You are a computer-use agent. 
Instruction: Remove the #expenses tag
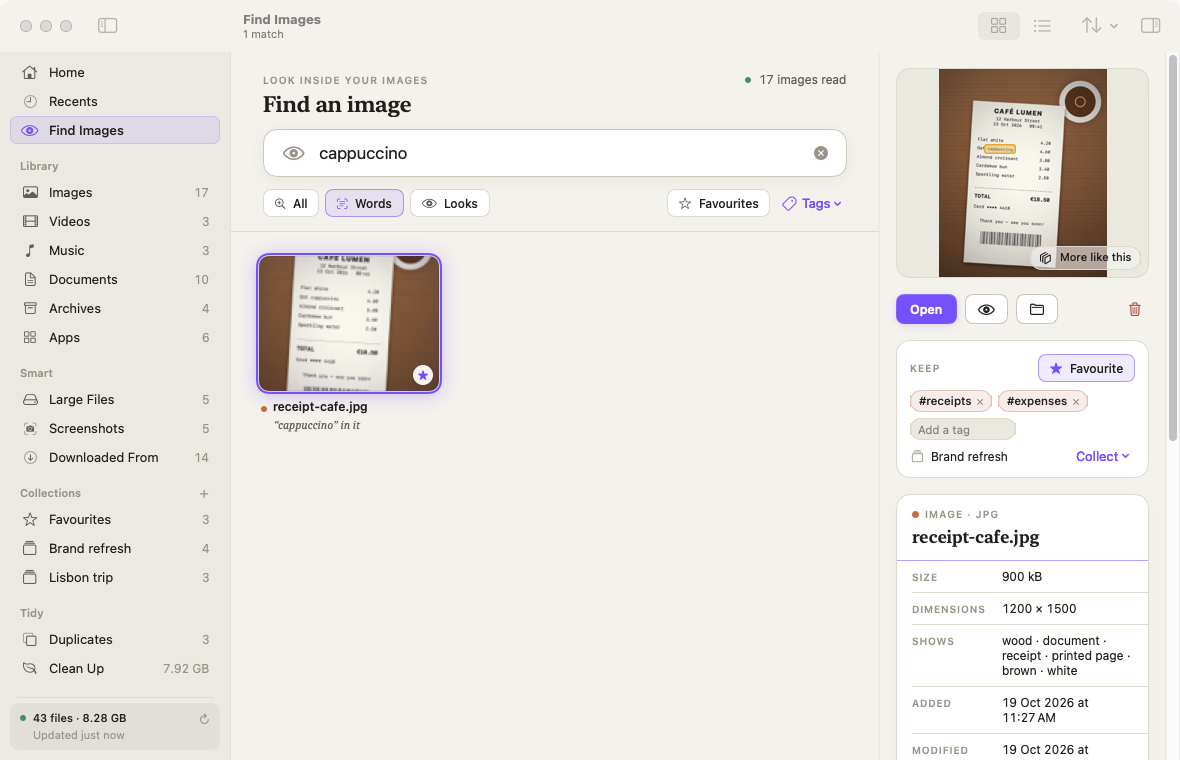(1076, 402)
